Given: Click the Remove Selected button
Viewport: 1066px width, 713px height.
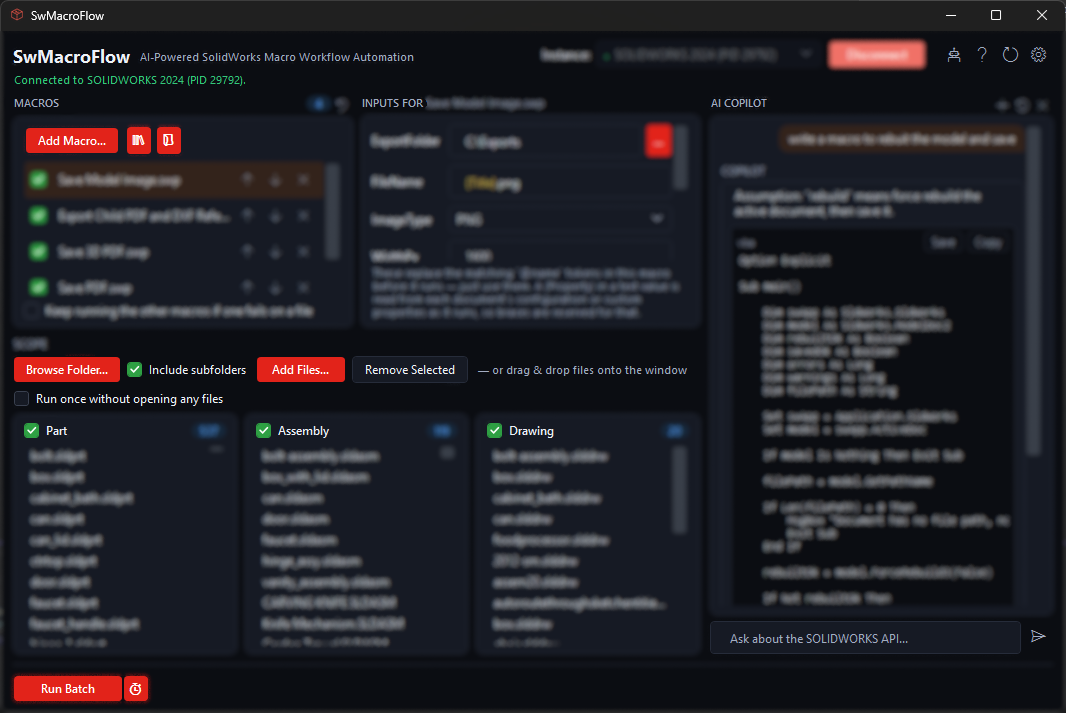Looking at the screenshot, I should (410, 370).
